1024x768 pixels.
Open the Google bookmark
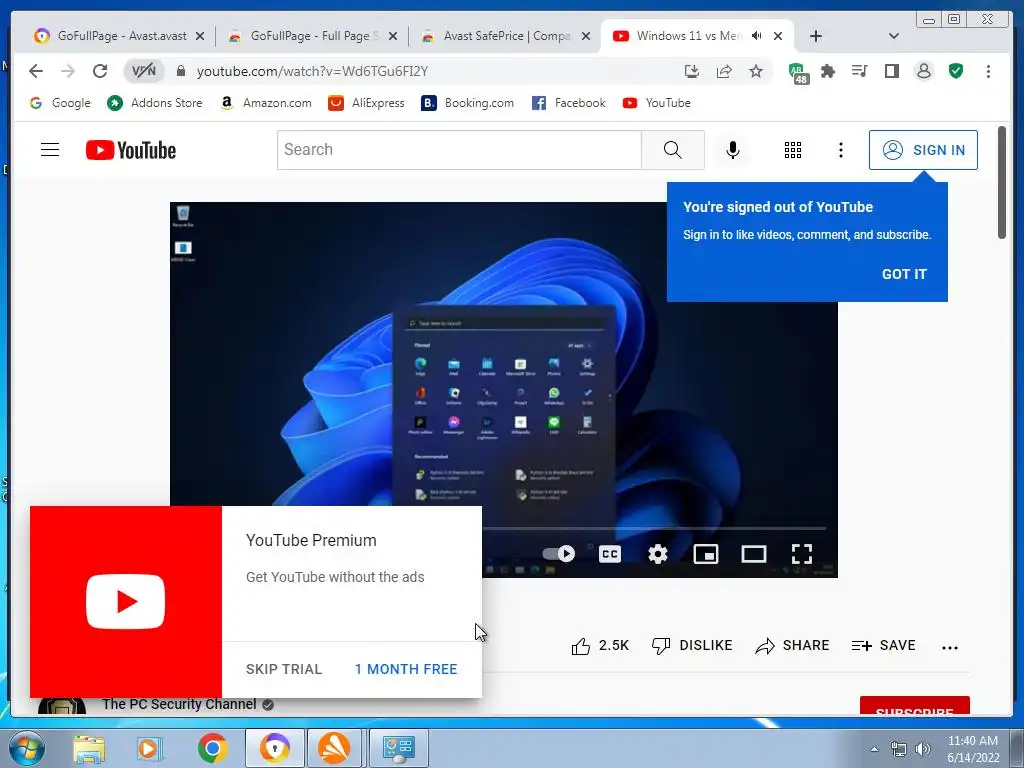60,103
